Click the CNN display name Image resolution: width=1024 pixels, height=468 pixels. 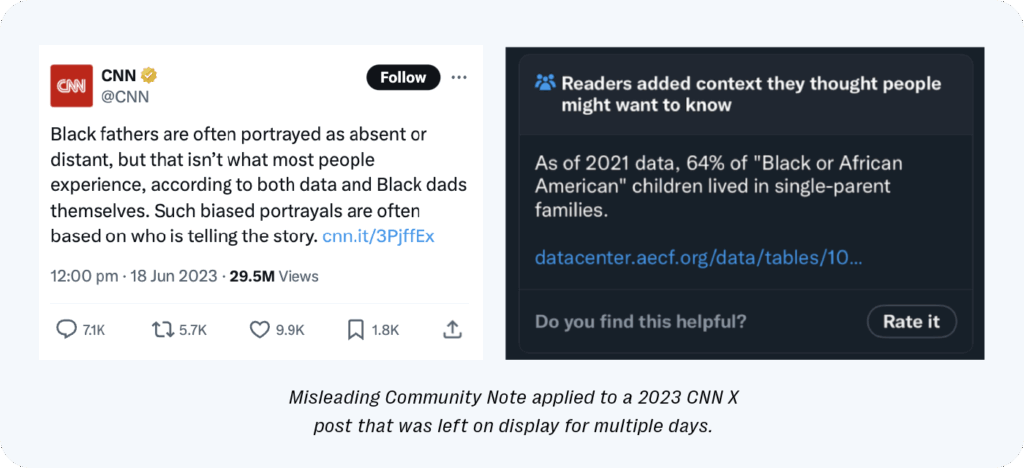[119, 76]
